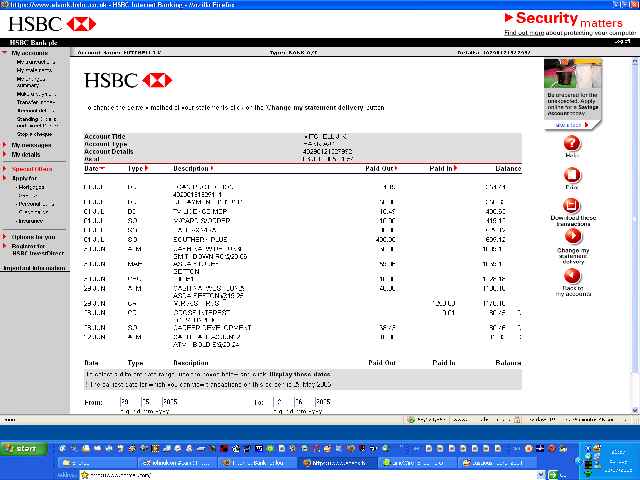Click the page vertical scrollbar up arrow
Screen dimensions: 640x480
[635, 61]
